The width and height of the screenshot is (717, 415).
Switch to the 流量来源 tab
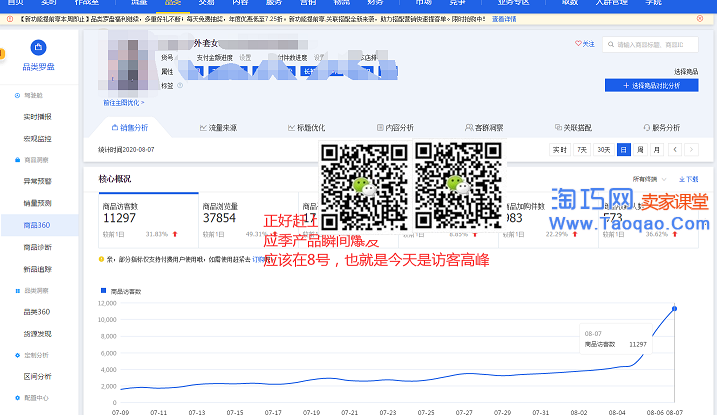click(x=219, y=128)
